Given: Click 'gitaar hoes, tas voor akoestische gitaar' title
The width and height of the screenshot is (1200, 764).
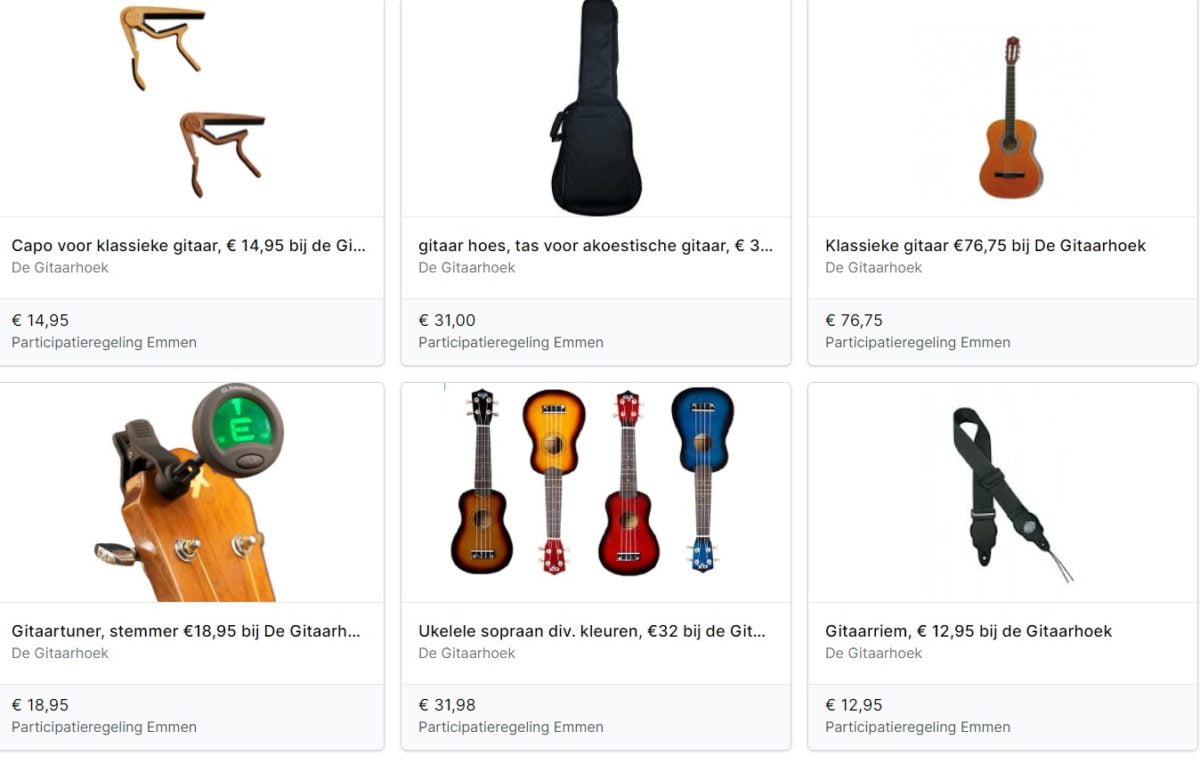Looking at the screenshot, I should point(595,245).
